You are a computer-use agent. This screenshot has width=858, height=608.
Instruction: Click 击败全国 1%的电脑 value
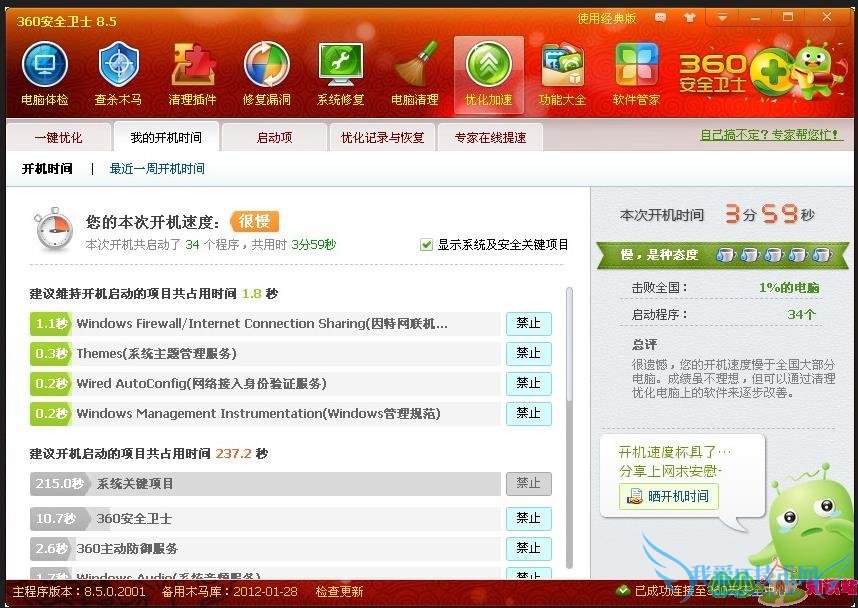pos(789,287)
